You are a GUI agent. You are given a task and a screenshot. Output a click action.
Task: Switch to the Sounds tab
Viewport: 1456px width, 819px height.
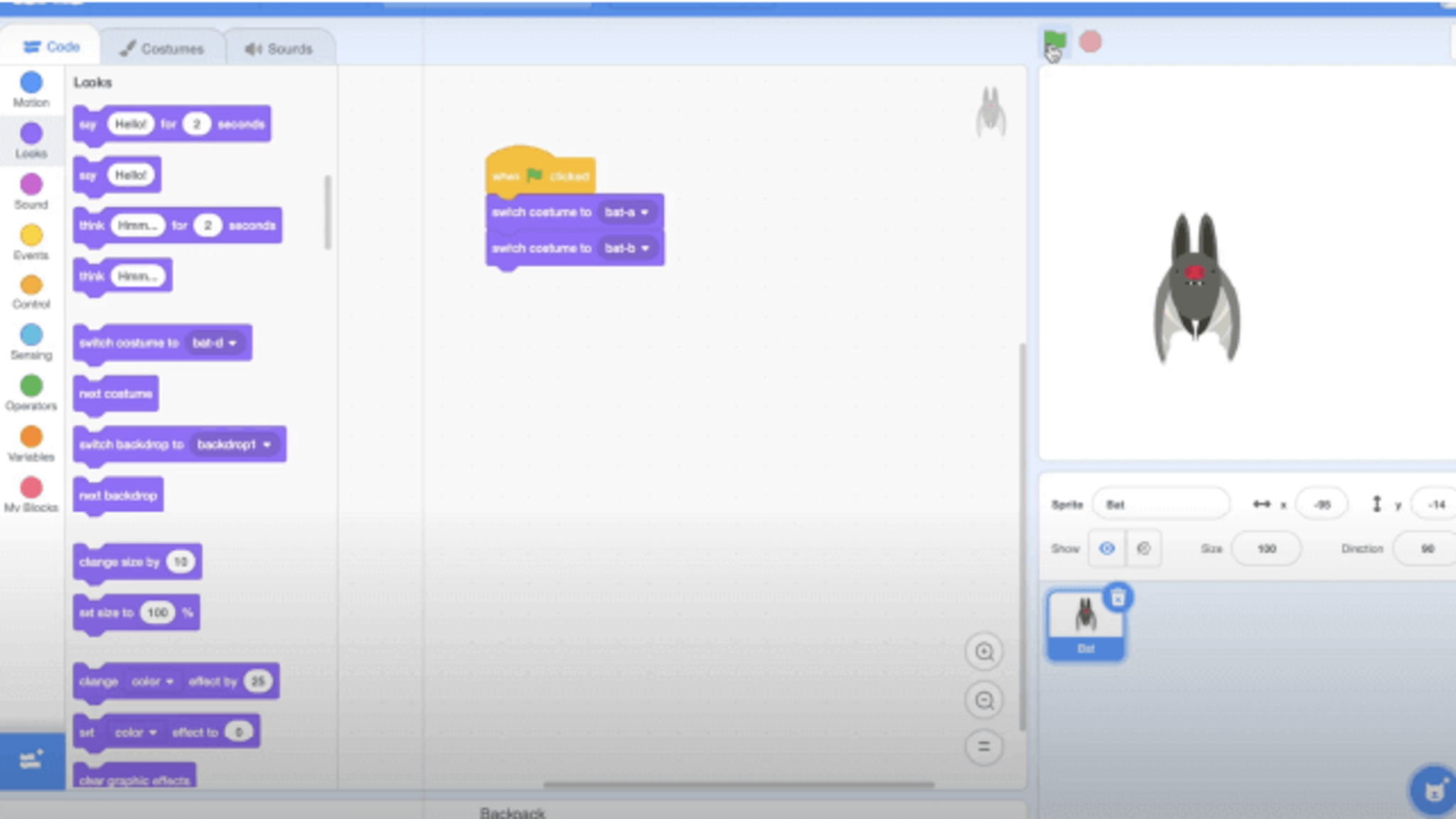(x=279, y=48)
